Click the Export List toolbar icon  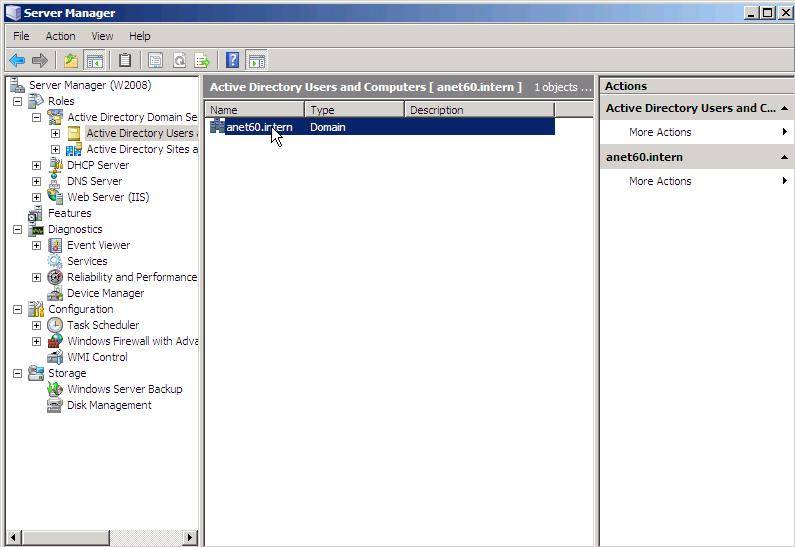(202, 61)
